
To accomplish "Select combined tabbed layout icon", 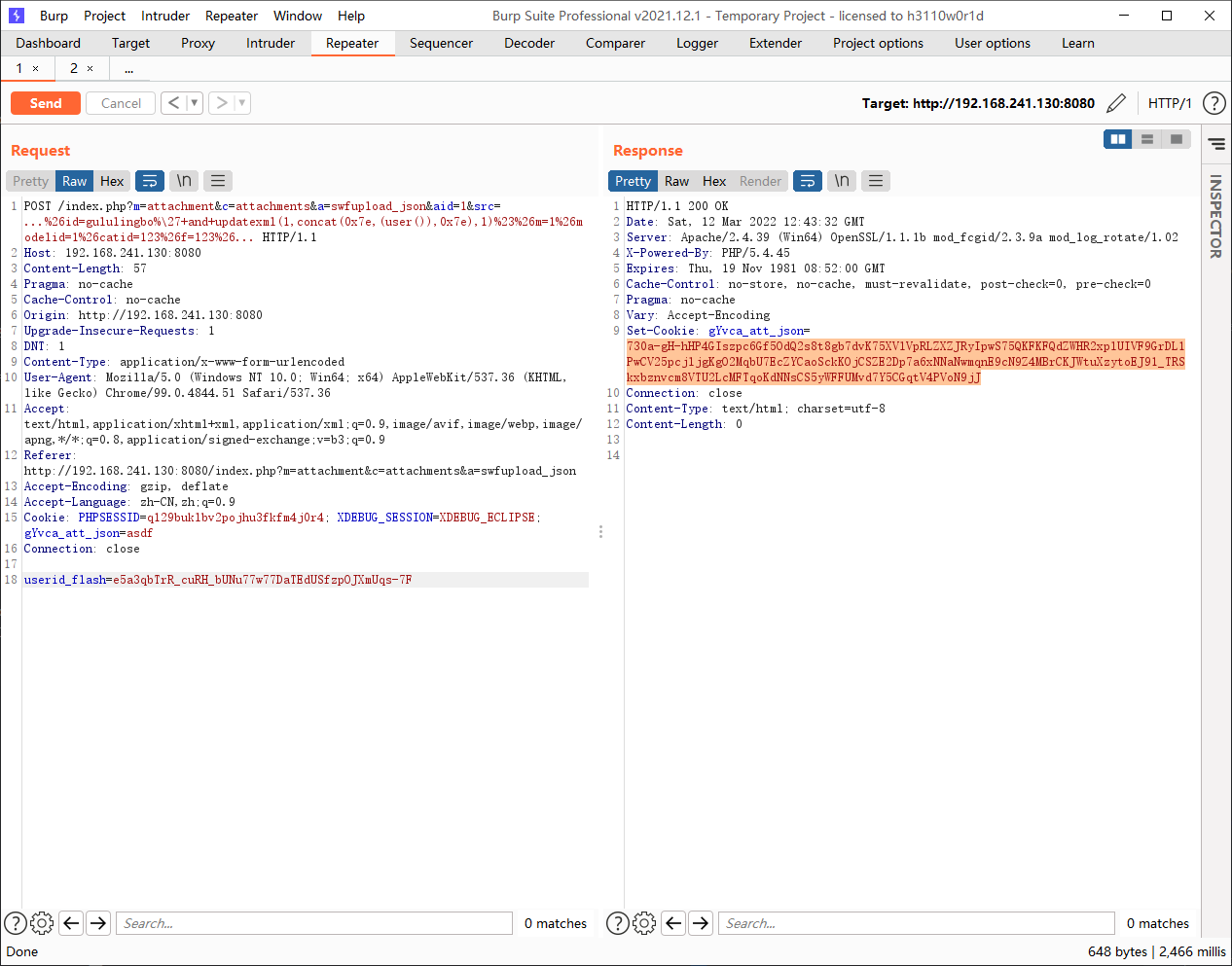I will click(x=1177, y=139).
